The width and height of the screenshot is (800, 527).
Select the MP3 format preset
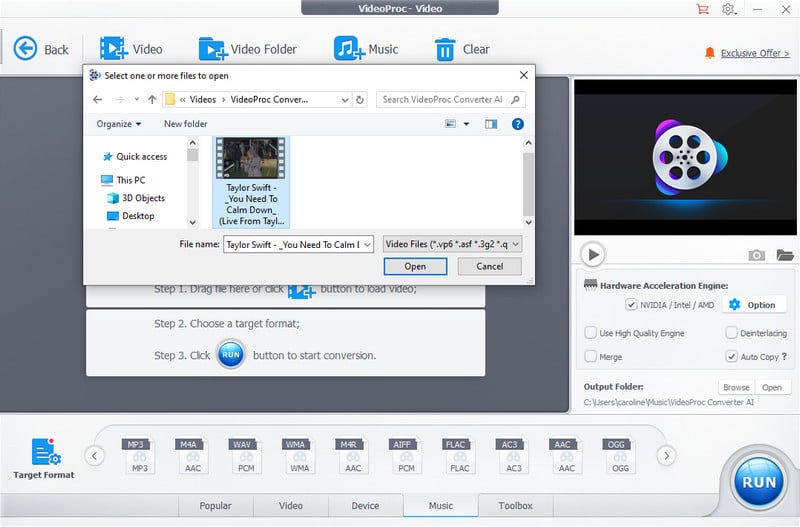(x=139, y=456)
